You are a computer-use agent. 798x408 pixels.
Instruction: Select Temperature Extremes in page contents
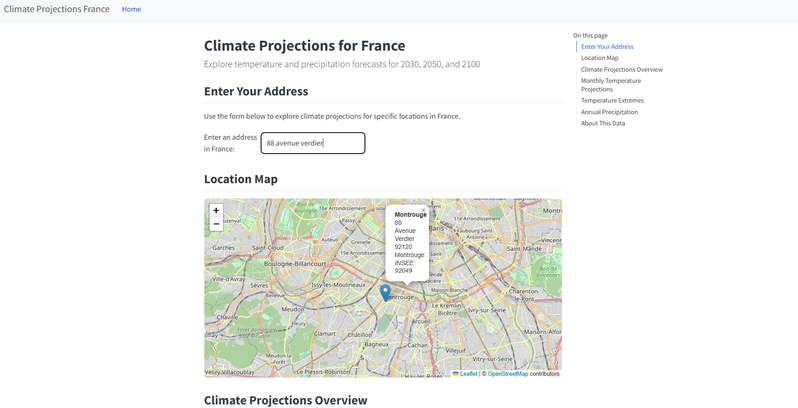pyautogui.click(x=612, y=100)
